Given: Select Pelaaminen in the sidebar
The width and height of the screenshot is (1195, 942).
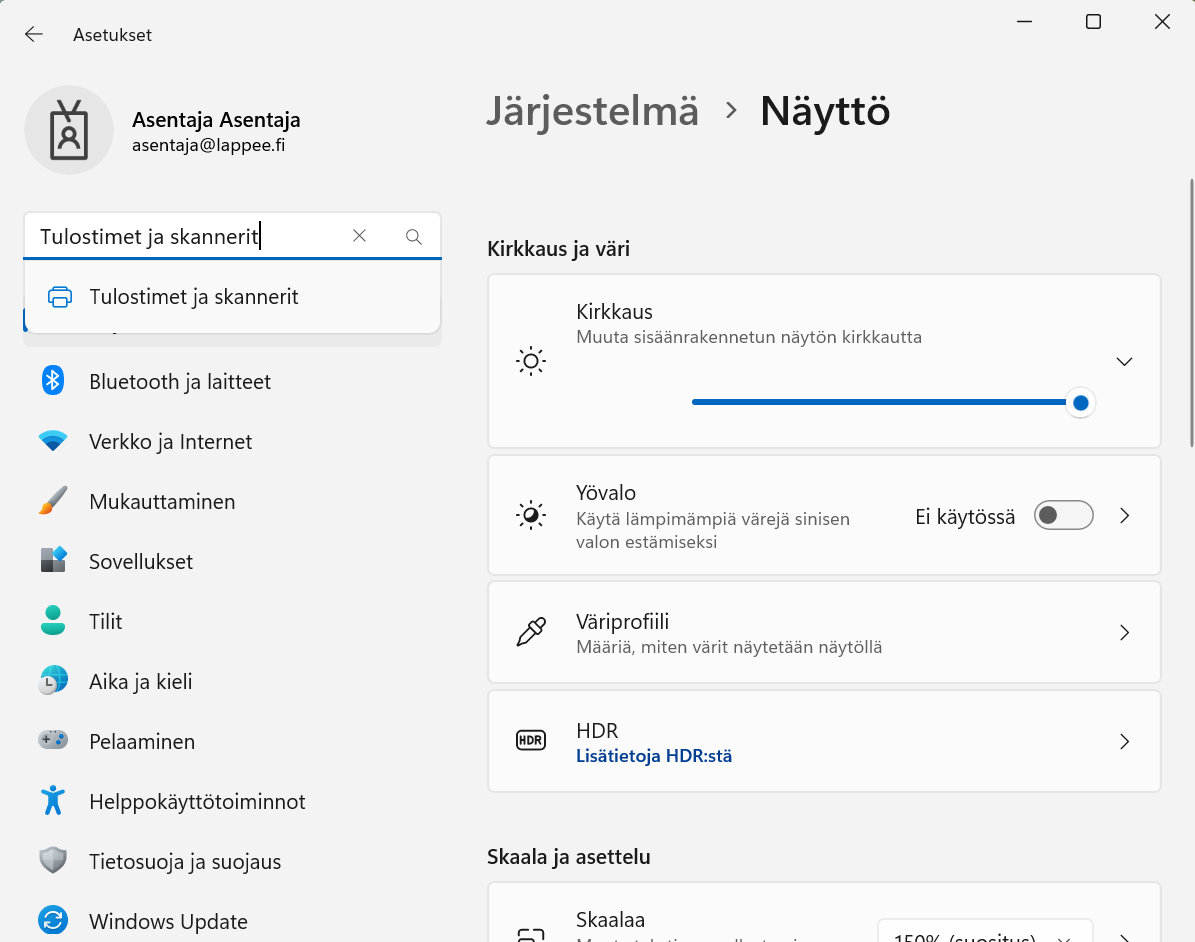Looking at the screenshot, I should click(232, 742).
